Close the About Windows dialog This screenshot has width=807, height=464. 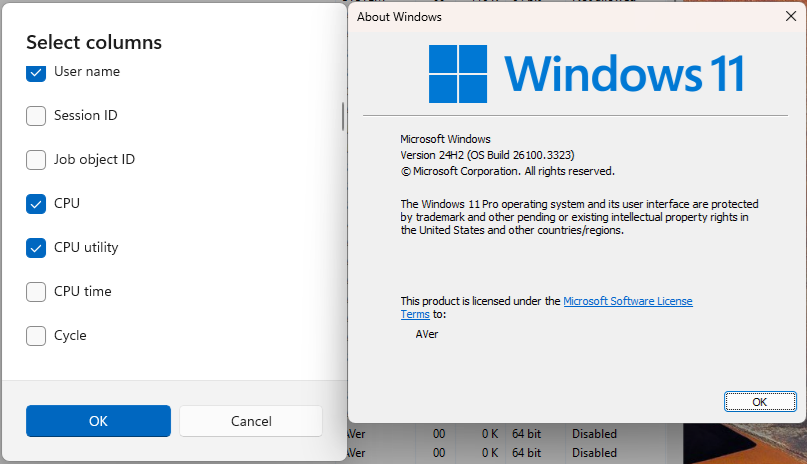click(x=791, y=16)
